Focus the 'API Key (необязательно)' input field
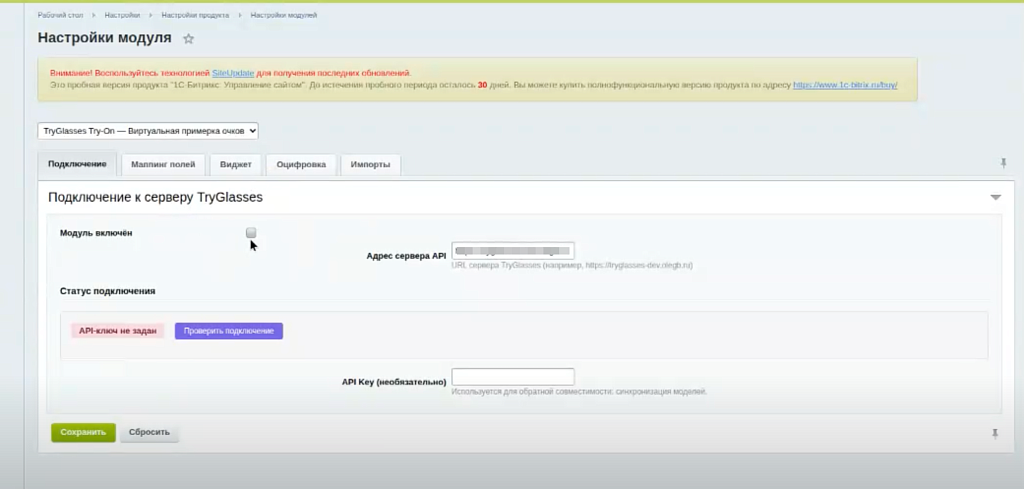 click(513, 377)
